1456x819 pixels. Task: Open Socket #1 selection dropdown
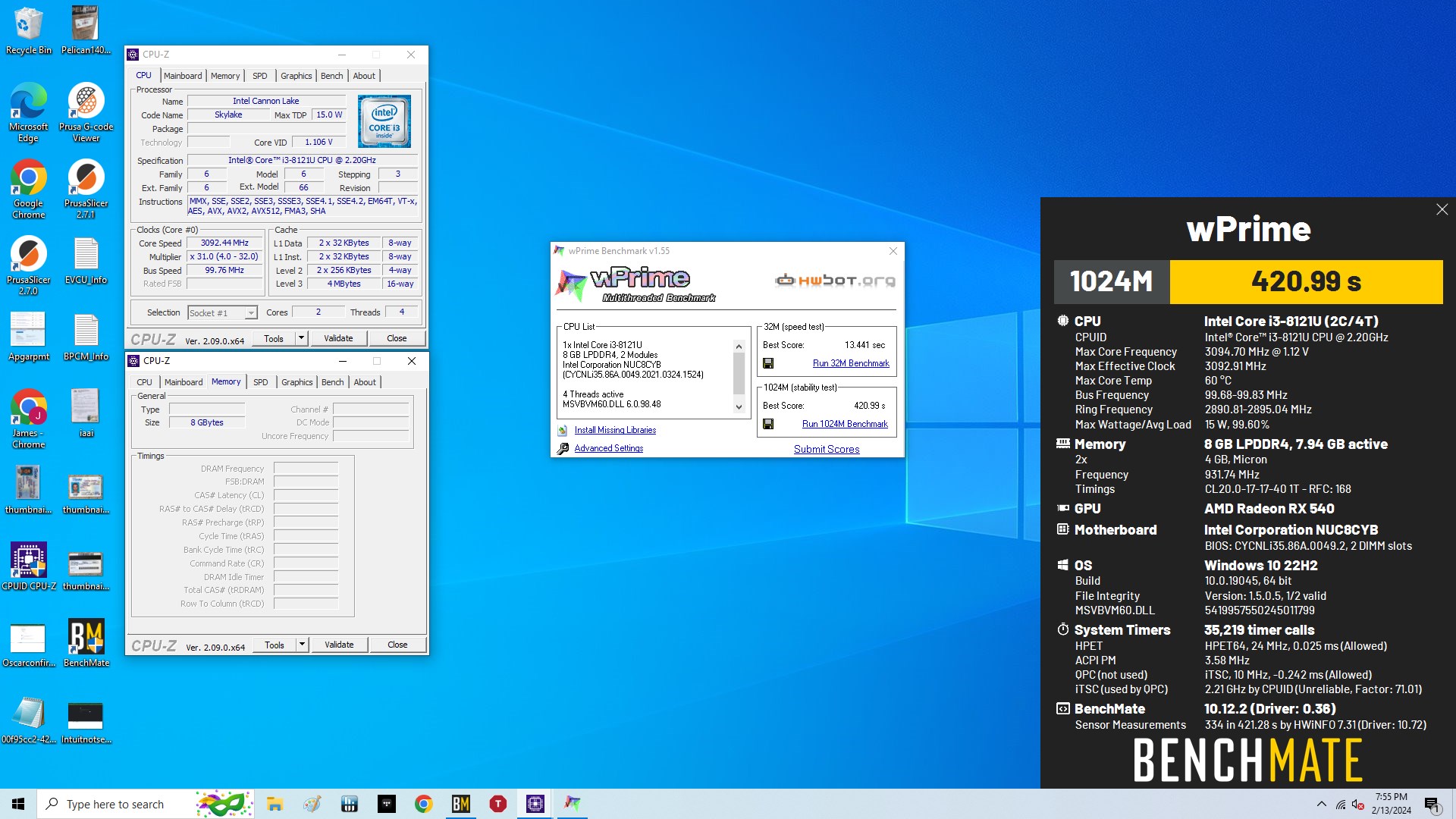pyautogui.click(x=222, y=312)
